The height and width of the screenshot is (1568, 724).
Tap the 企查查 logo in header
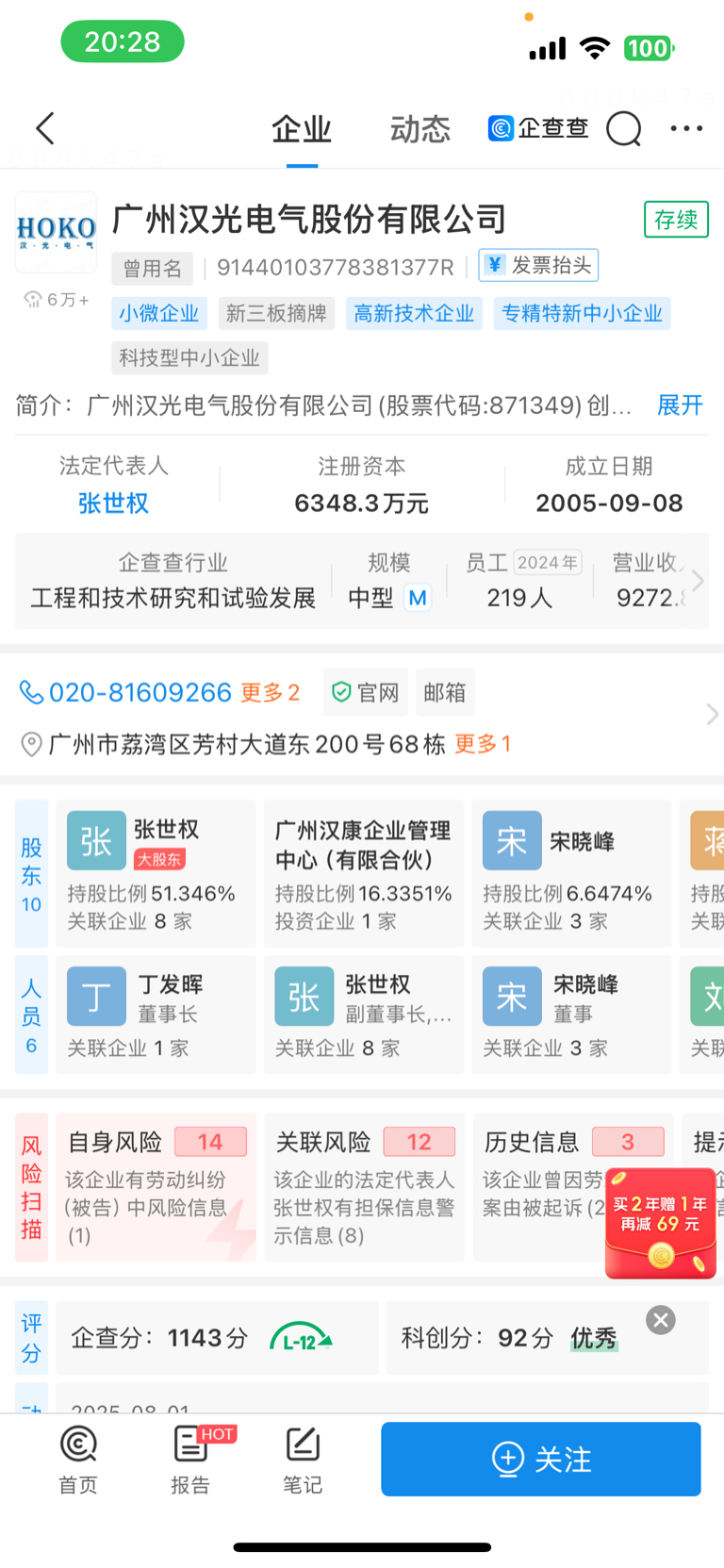538,128
